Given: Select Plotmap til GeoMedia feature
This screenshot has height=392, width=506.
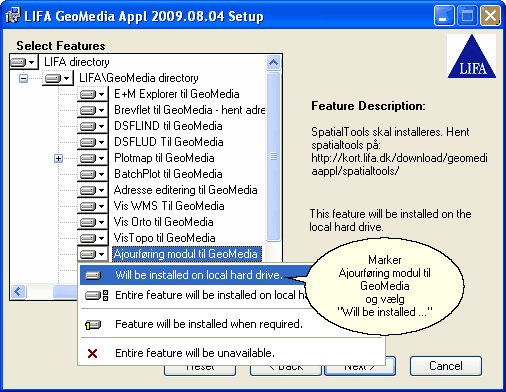Looking at the screenshot, I should pos(164,158).
